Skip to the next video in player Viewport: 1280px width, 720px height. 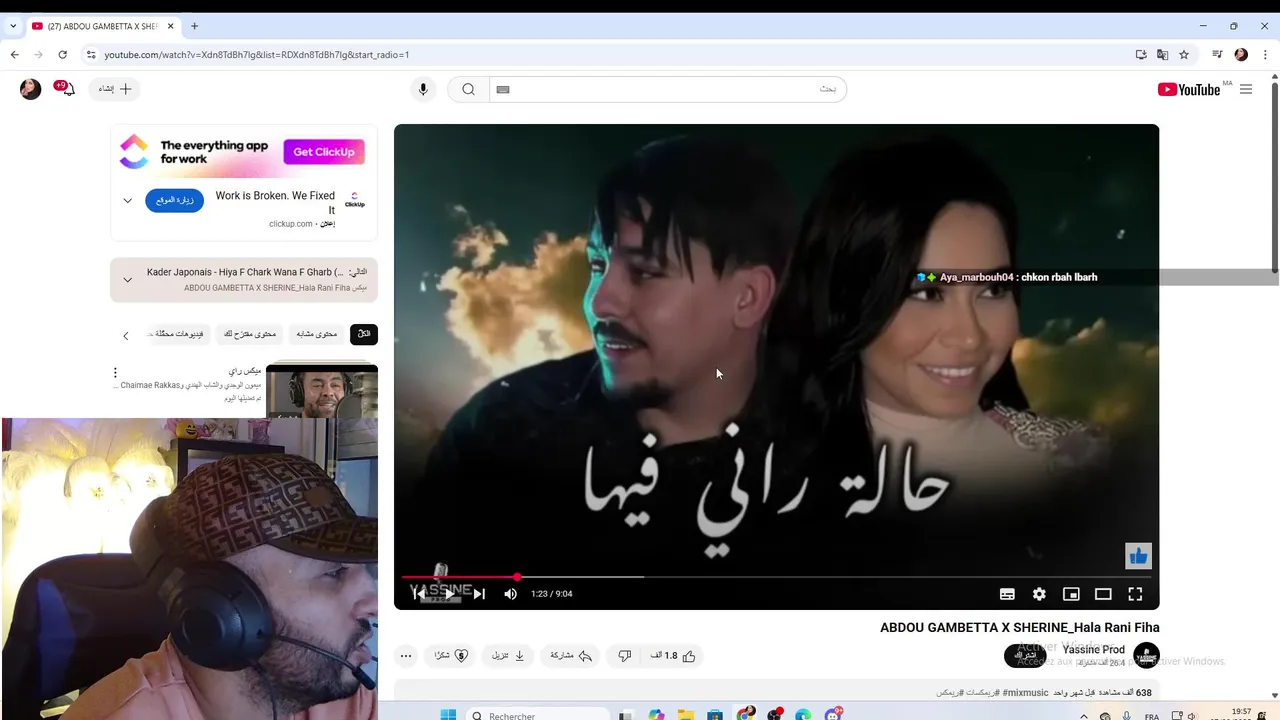point(479,594)
